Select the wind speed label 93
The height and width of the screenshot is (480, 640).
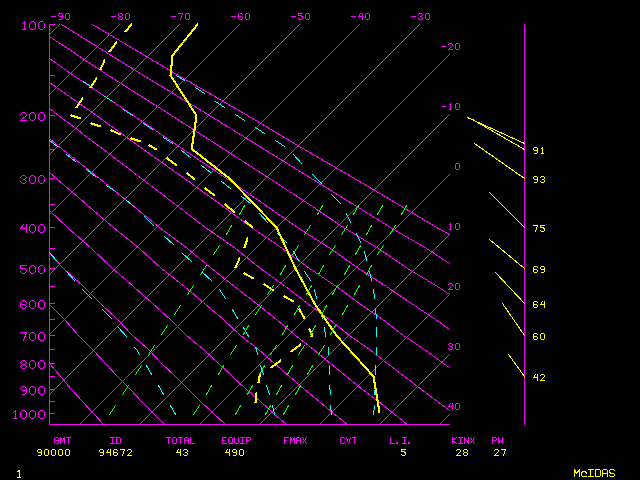539,180
